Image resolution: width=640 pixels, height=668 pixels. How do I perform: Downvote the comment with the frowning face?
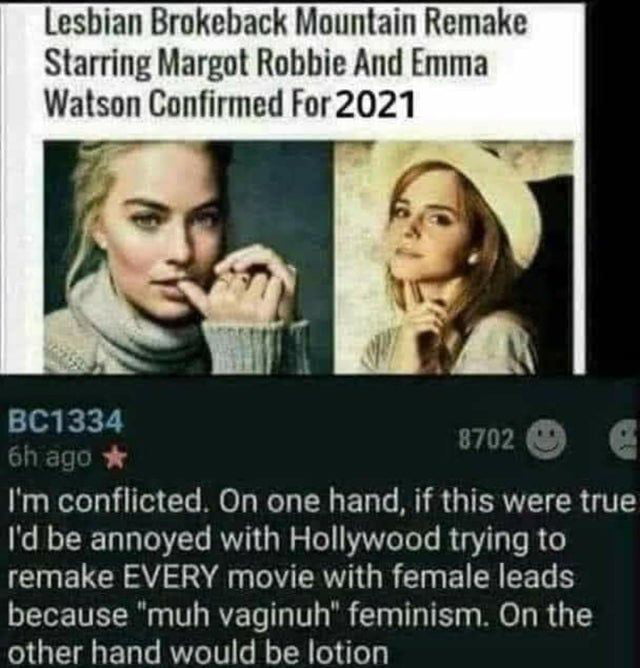click(x=624, y=439)
